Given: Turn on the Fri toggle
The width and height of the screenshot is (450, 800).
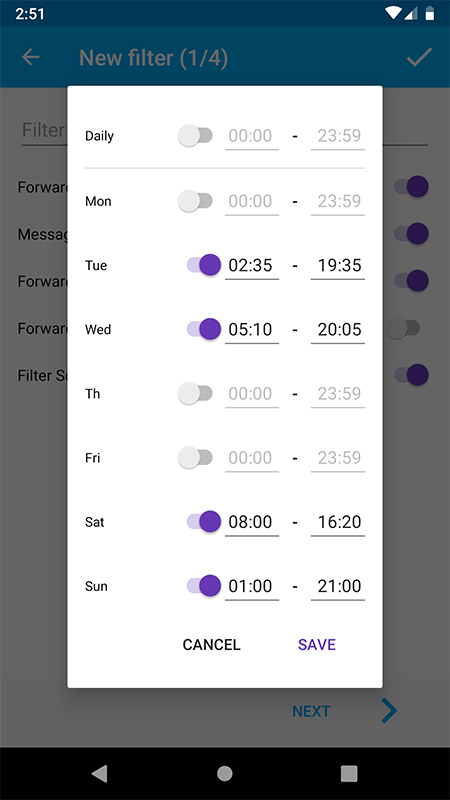Looking at the screenshot, I should [195, 458].
